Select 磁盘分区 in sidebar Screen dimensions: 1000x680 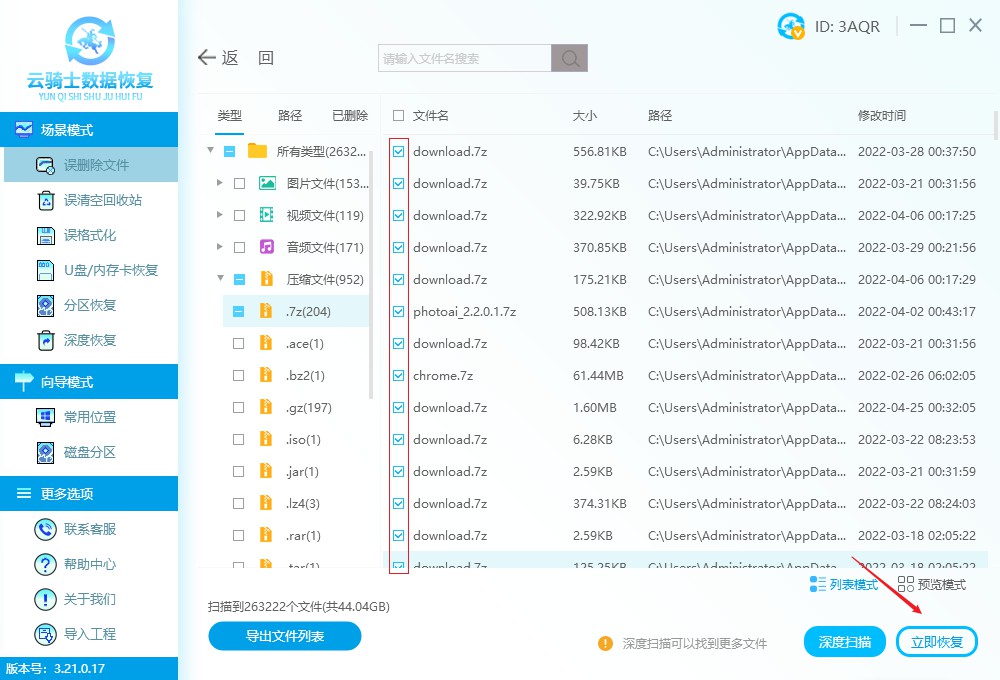click(91, 452)
